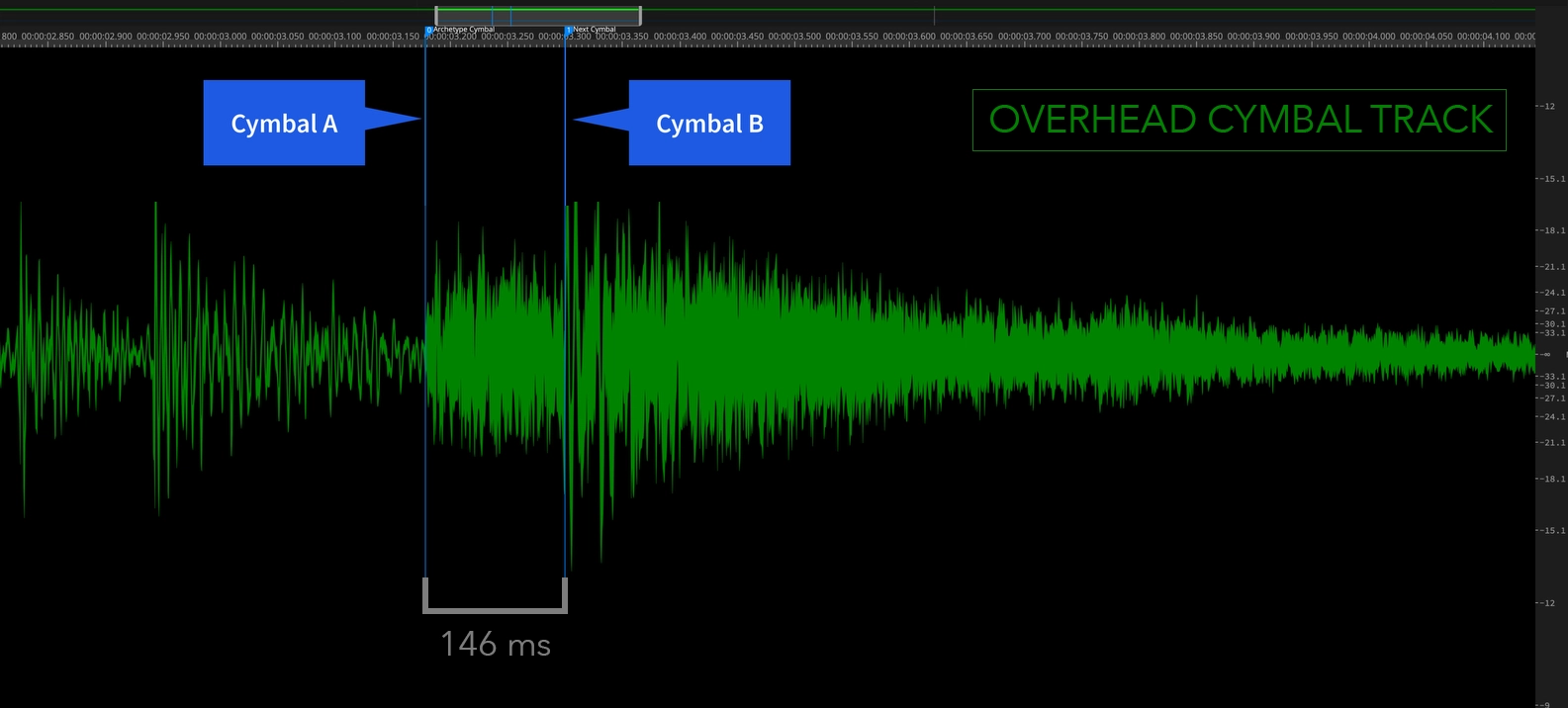Viewport: 1568px width, 708px height.
Task: Click the ruler at 00:00:03.150
Action: point(393,37)
